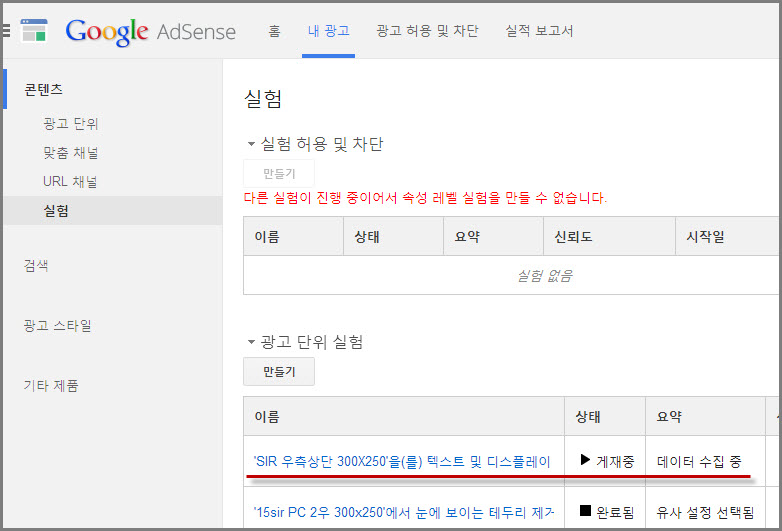Select 콘텐츠 in the sidebar
782x531 pixels.
click(x=44, y=90)
